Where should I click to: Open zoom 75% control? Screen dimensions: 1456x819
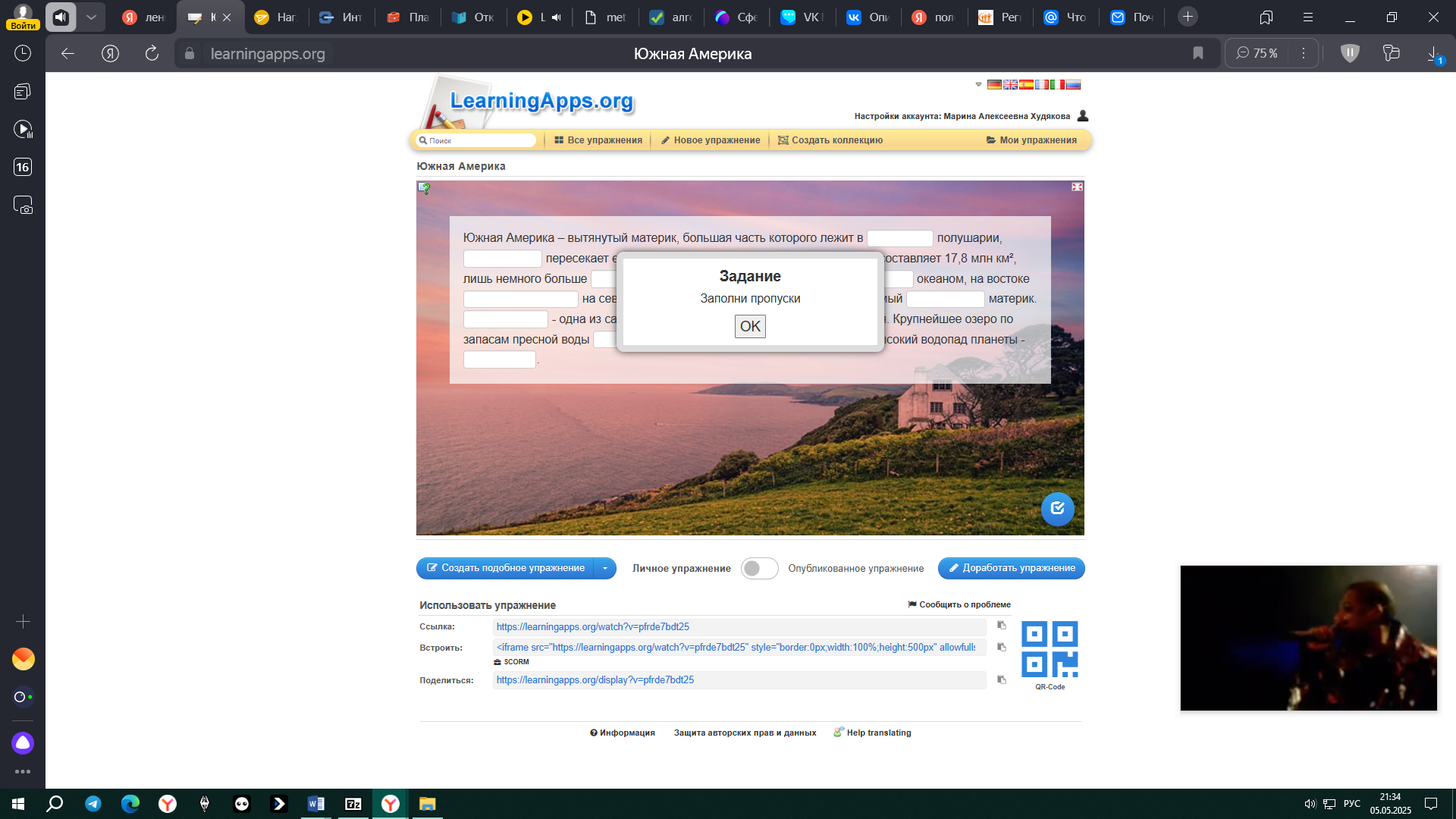1257,53
